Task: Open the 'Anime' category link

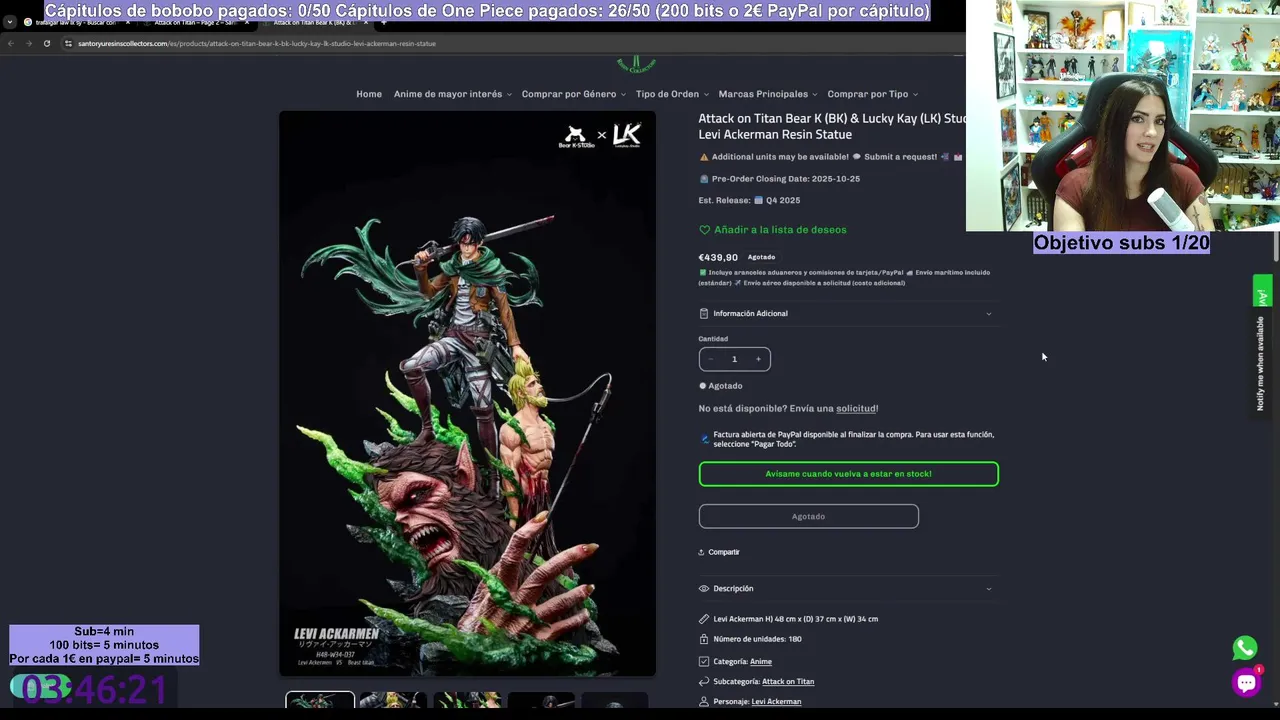Action: tap(761, 662)
